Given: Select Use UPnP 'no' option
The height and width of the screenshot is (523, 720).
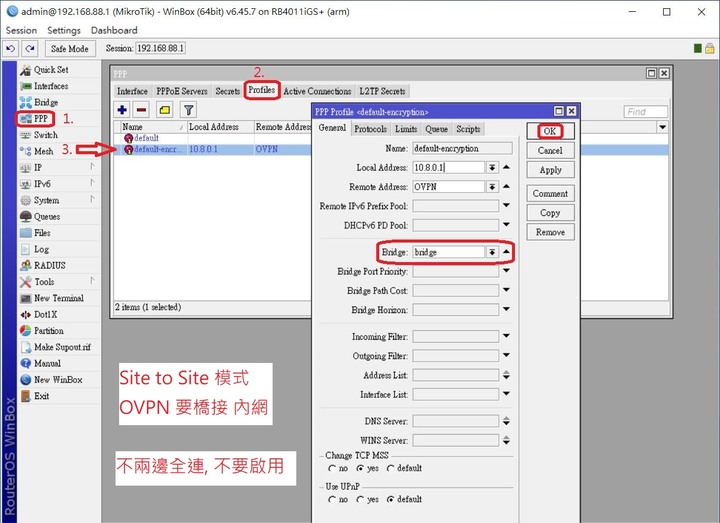Looking at the screenshot, I should tap(332, 500).
